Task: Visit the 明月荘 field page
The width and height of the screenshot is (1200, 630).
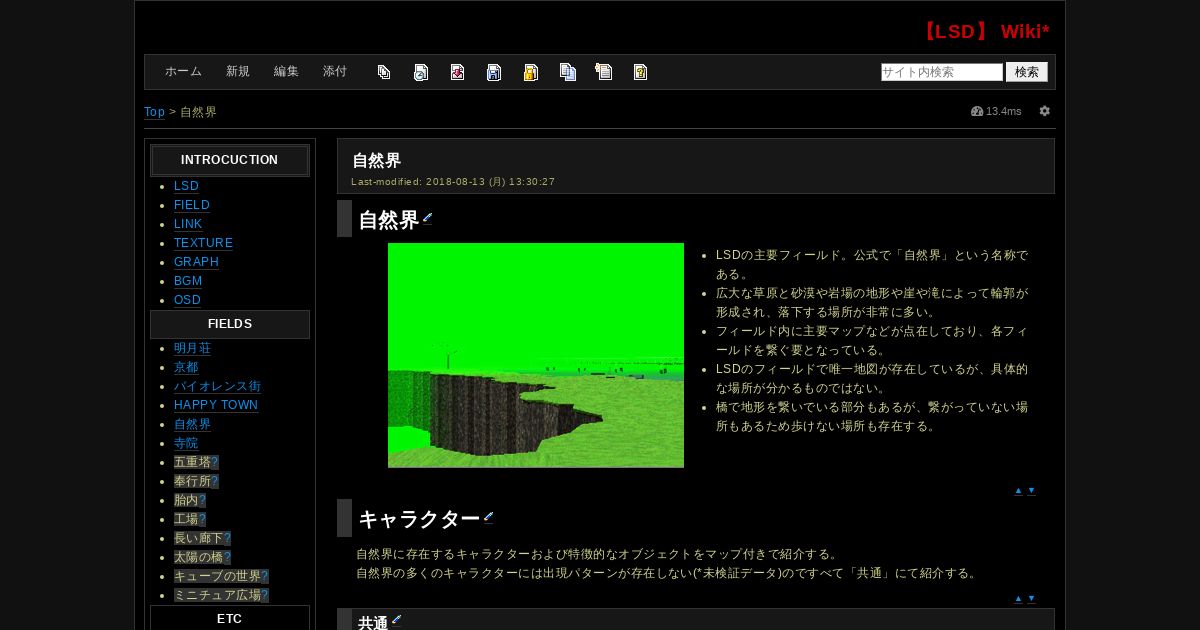Action: pyautogui.click(x=192, y=348)
